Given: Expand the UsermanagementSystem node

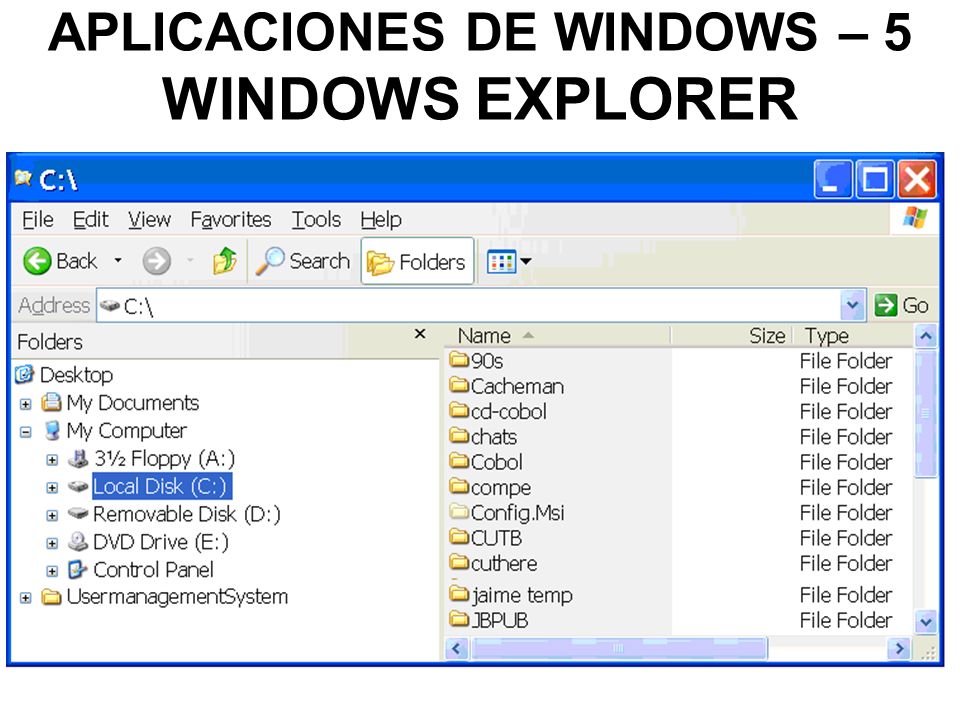Looking at the screenshot, I should click(x=26, y=598).
